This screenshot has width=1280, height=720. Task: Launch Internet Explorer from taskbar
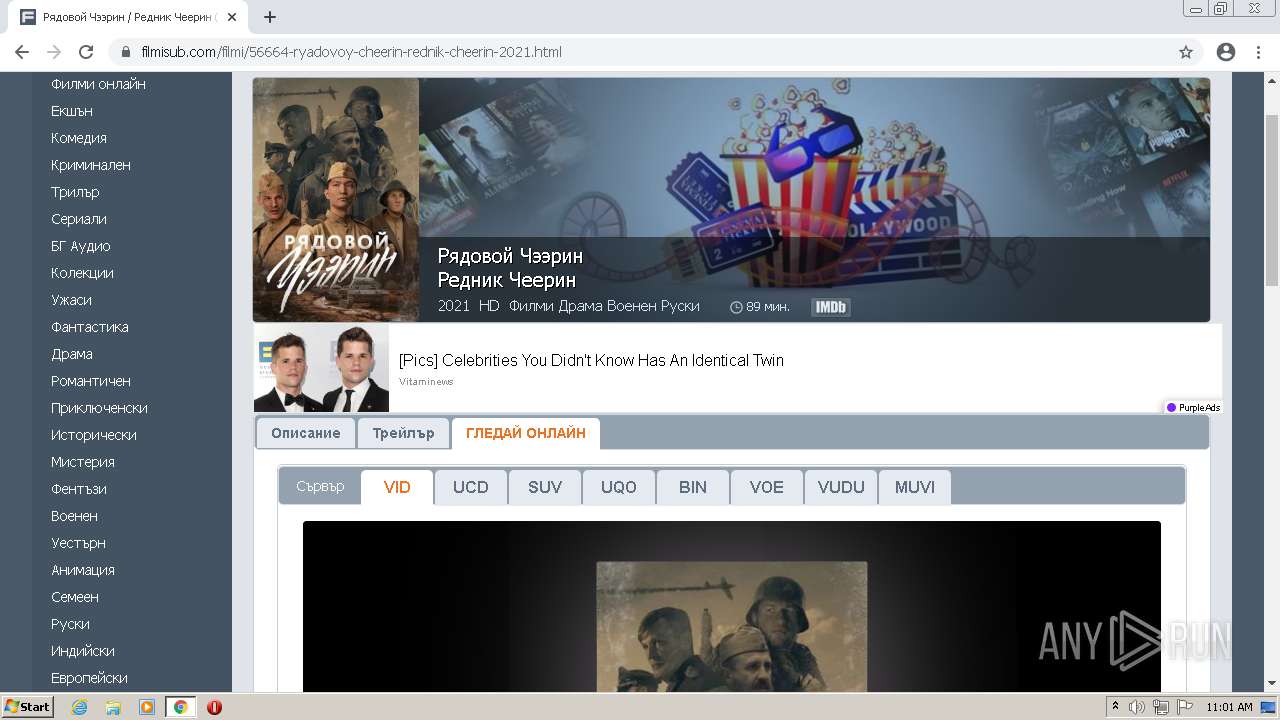click(x=80, y=707)
